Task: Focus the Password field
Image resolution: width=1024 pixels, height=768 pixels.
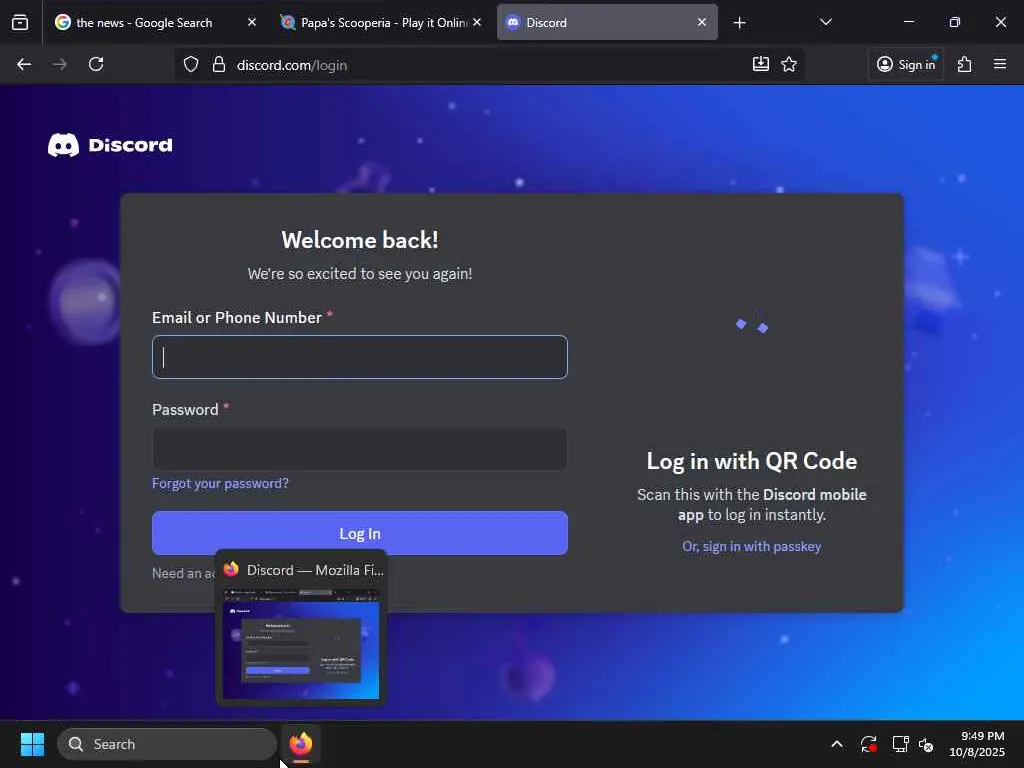Action: click(x=360, y=449)
